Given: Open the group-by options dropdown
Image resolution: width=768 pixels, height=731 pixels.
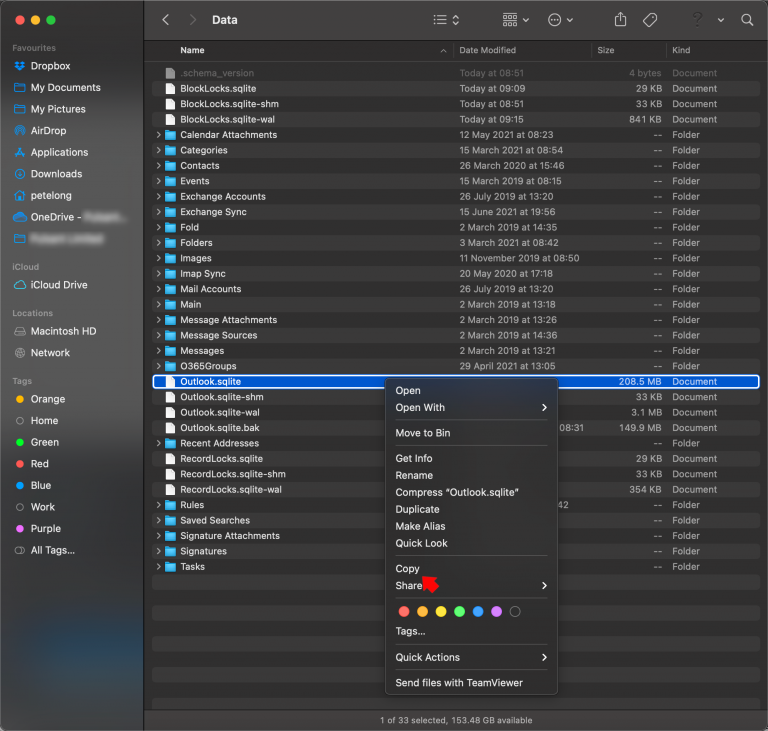Looking at the screenshot, I should [x=516, y=20].
